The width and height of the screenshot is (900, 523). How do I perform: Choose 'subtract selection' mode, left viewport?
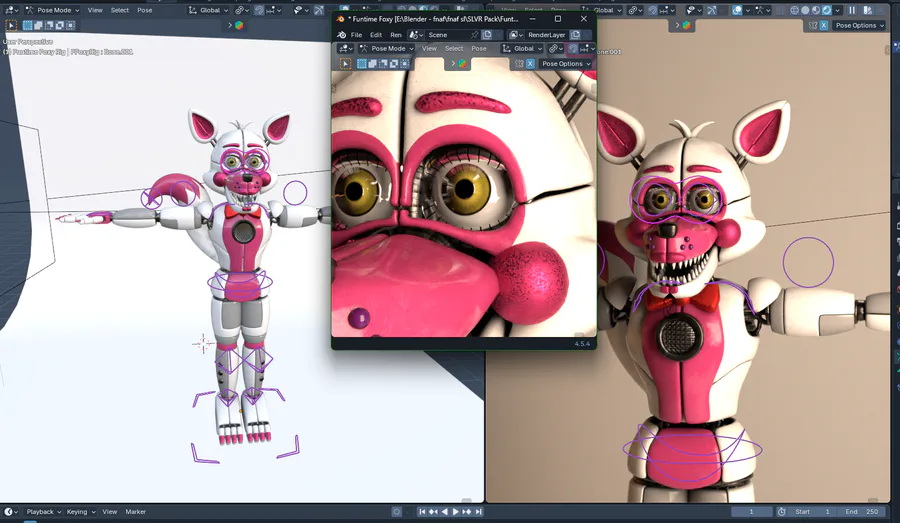49,25
